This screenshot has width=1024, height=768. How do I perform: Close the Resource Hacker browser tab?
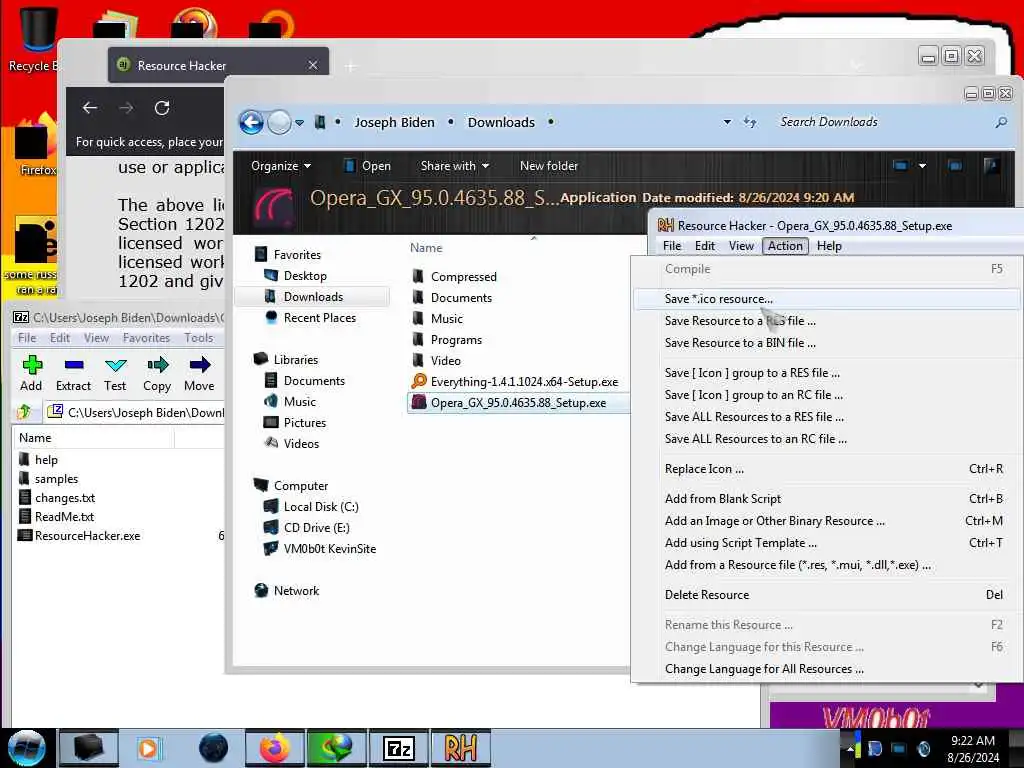[x=313, y=65]
